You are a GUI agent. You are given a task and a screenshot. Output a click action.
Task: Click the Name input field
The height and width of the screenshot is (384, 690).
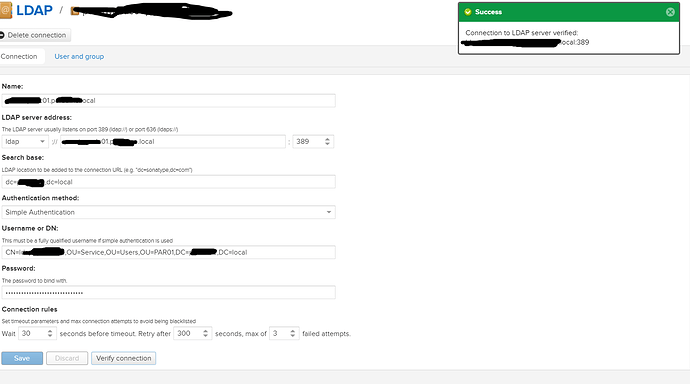tap(169, 100)
